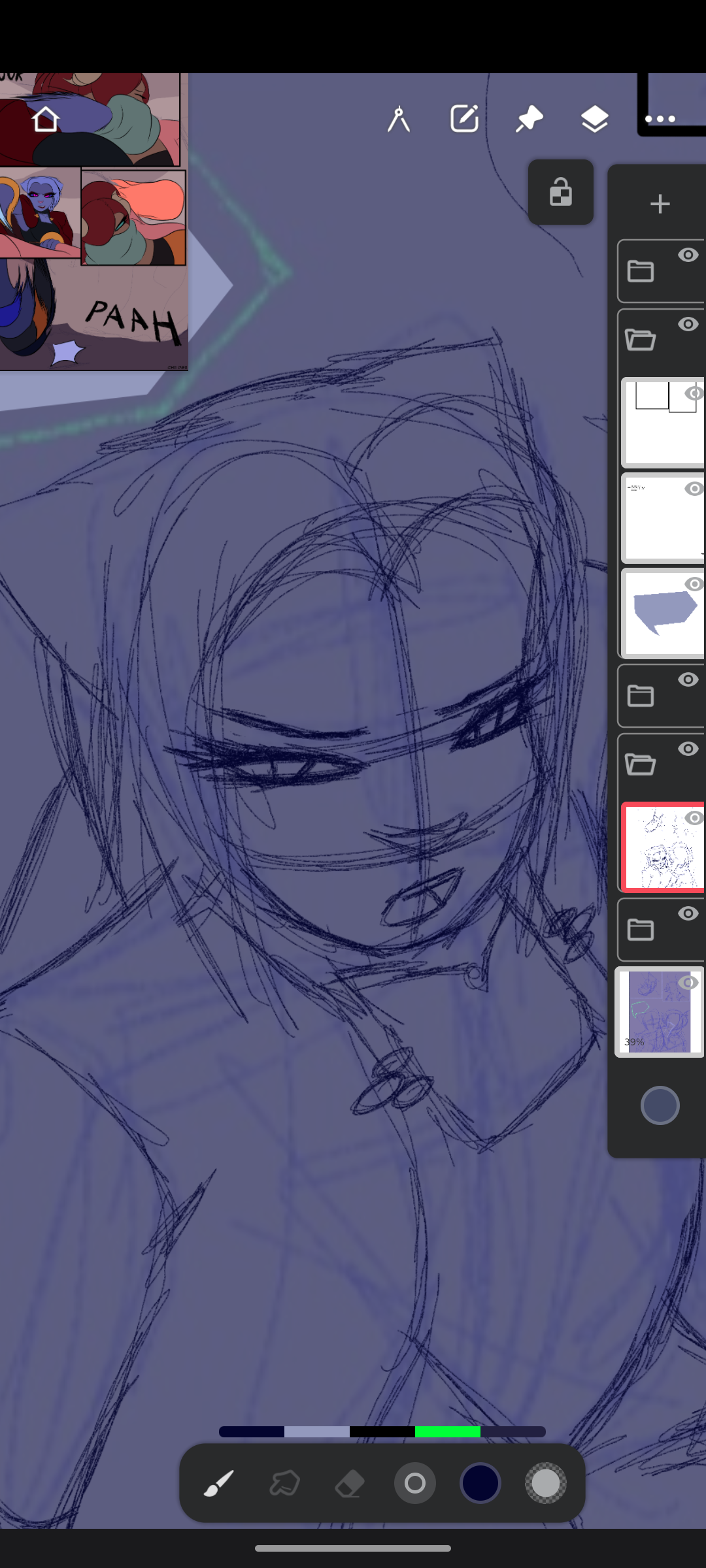This screenshot has height=1568, width=706.
Task: Hide the open group above the sketch layer
Action: pos(688,749)
